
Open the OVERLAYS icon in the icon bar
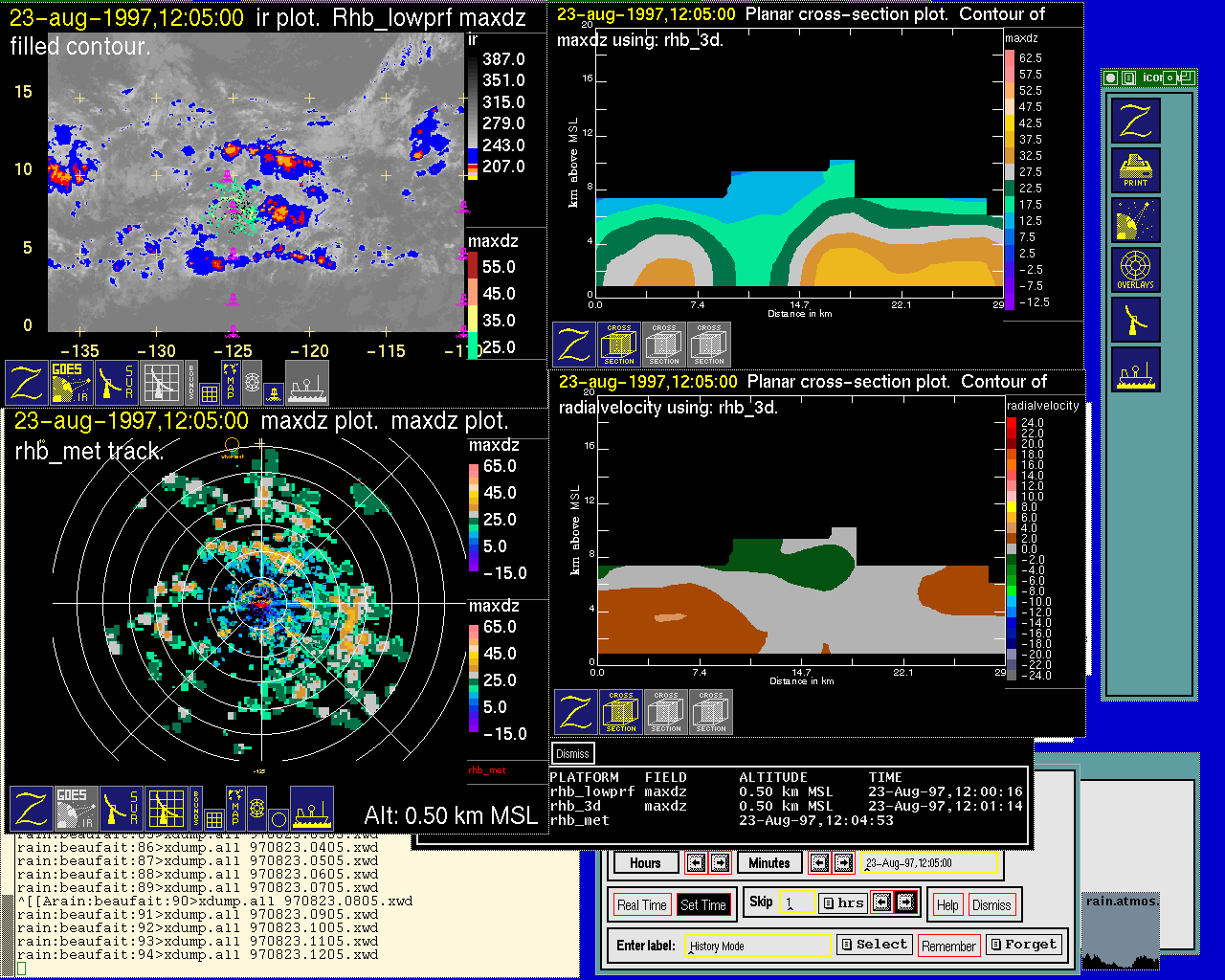[1135, 270]
